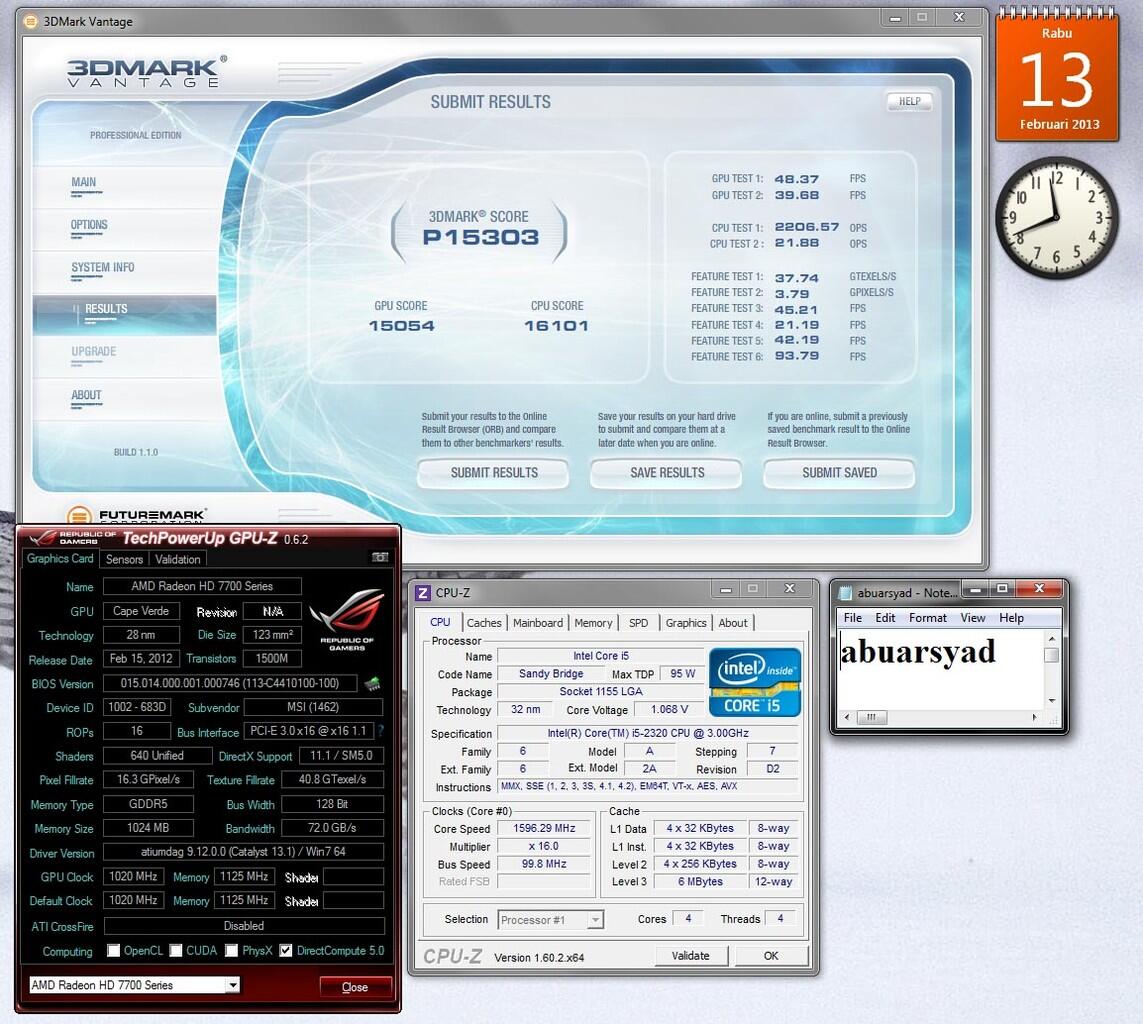
Task: Enable the PhysX checkbox in GPU-Z
Action: pyautogui.click(x=231, y=950)
